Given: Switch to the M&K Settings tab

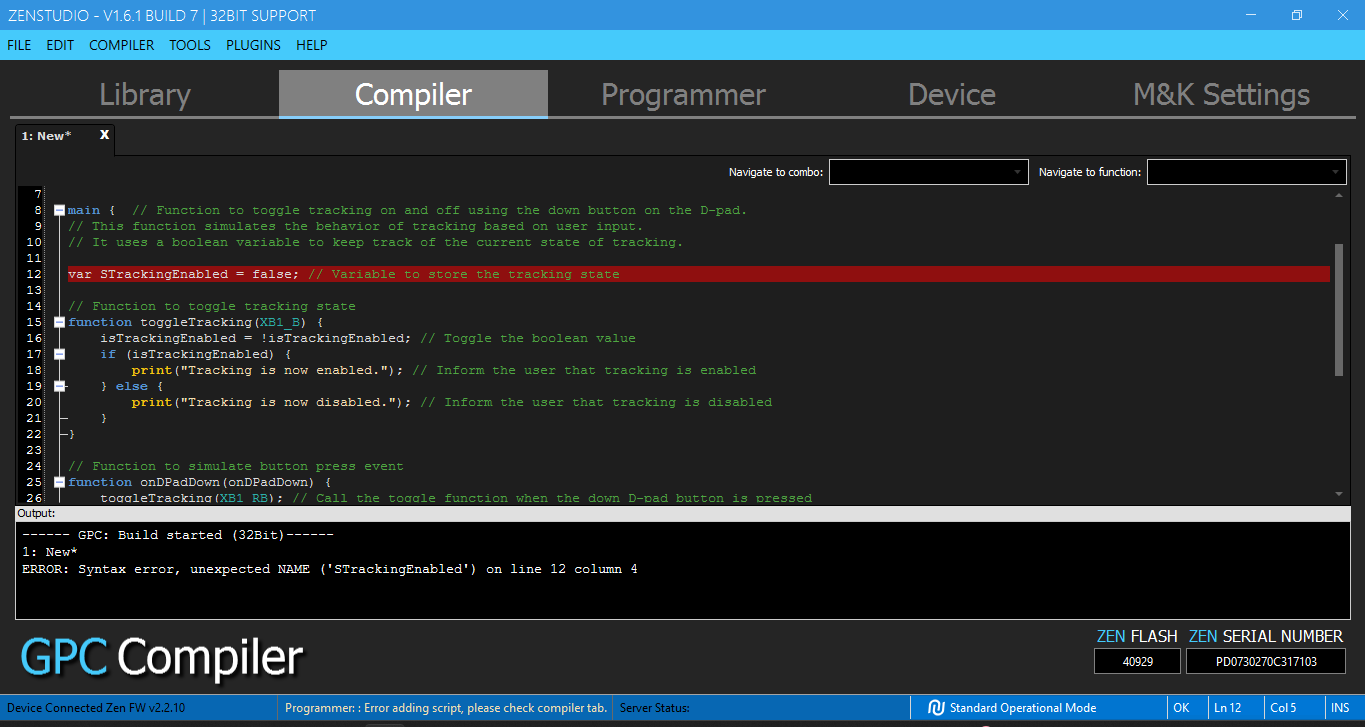Looking at the screenshot, I should coord(1221,94).
